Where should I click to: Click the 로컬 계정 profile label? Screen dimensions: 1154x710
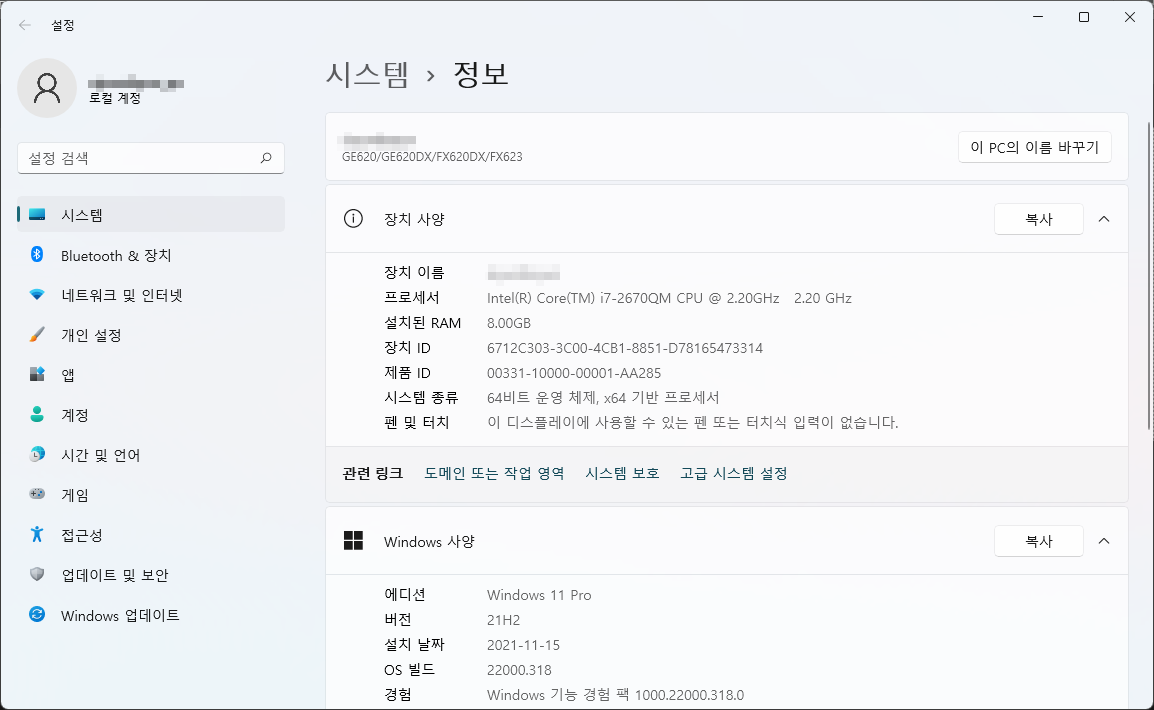click(115, 98)
